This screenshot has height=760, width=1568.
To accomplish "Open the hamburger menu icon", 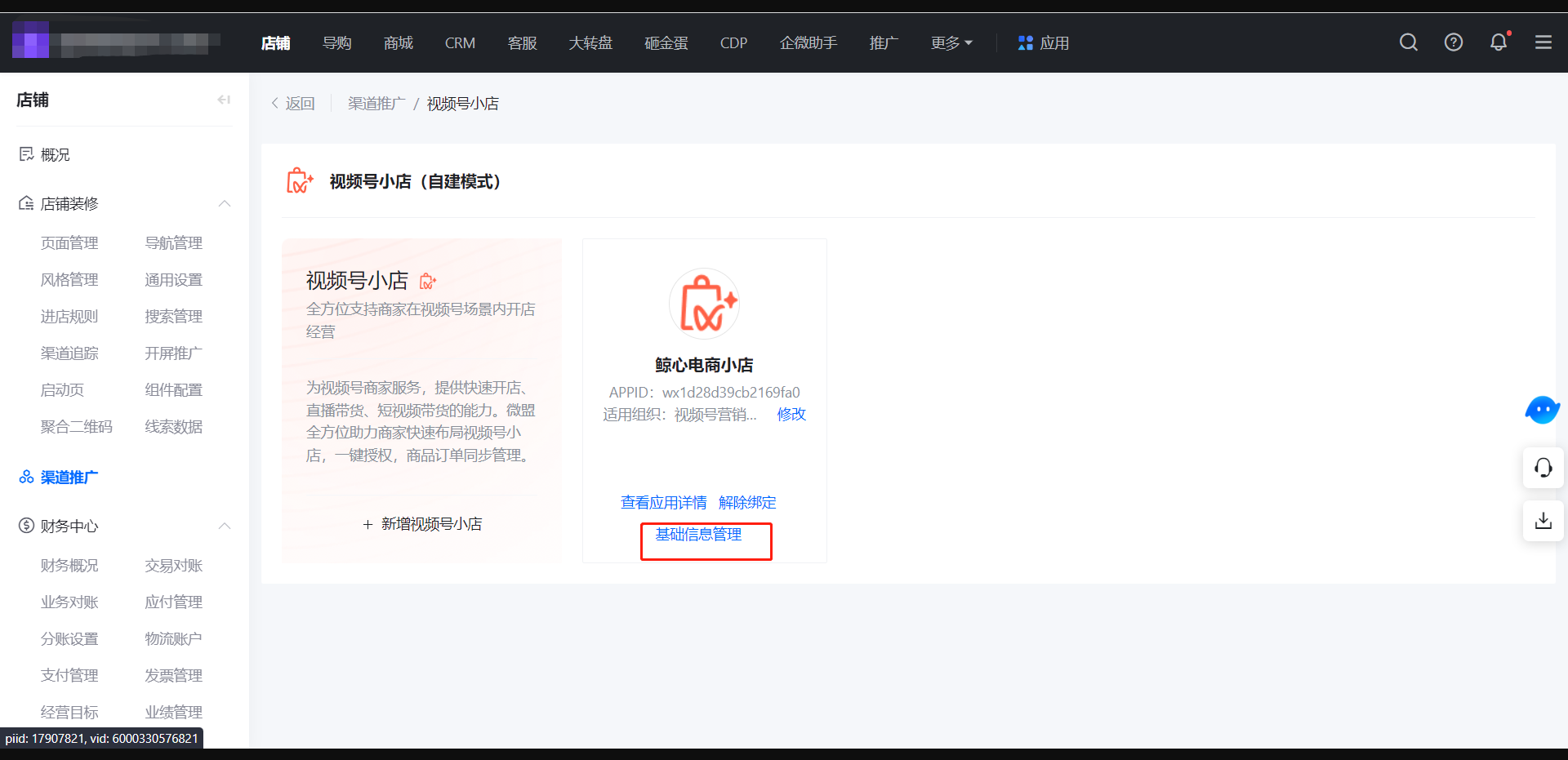I will (x=1543, y=42).
